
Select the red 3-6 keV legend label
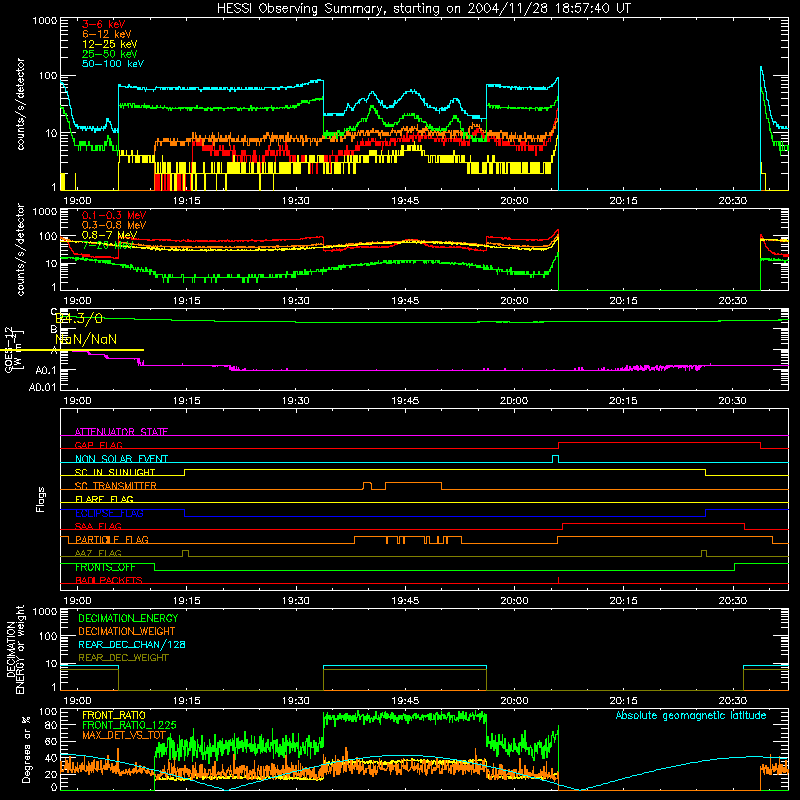coord(103,24)
